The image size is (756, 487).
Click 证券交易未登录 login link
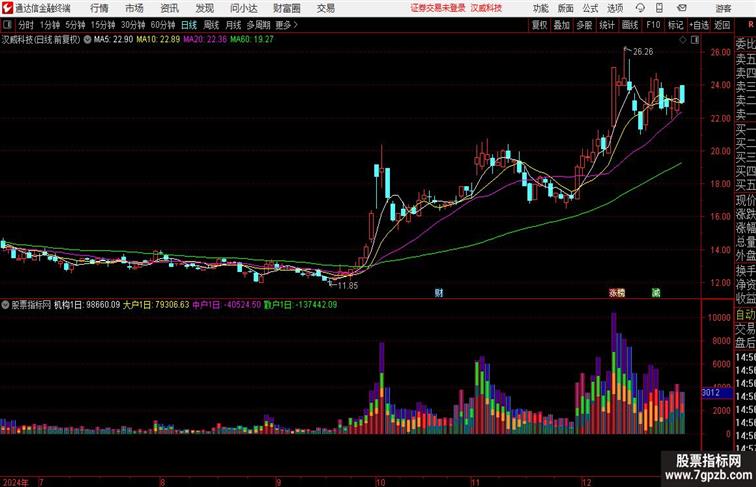(x=438, y=8)
